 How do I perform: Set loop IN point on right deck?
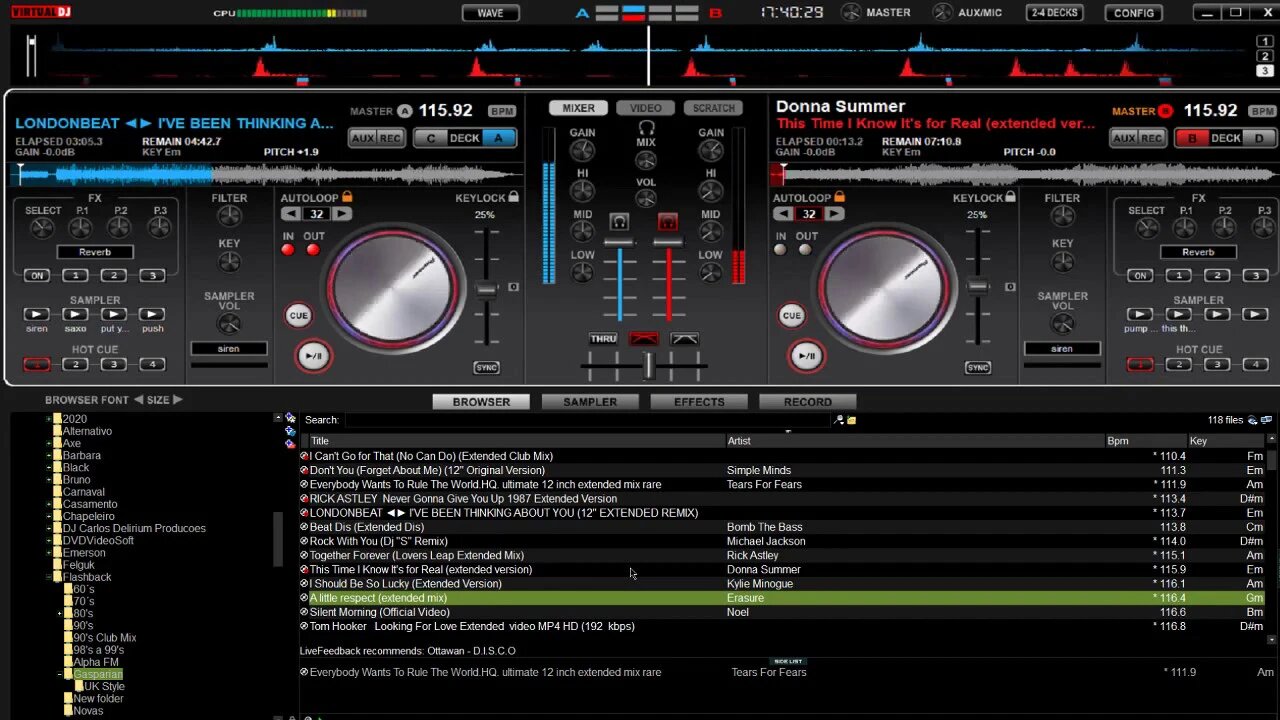(781, 249)
